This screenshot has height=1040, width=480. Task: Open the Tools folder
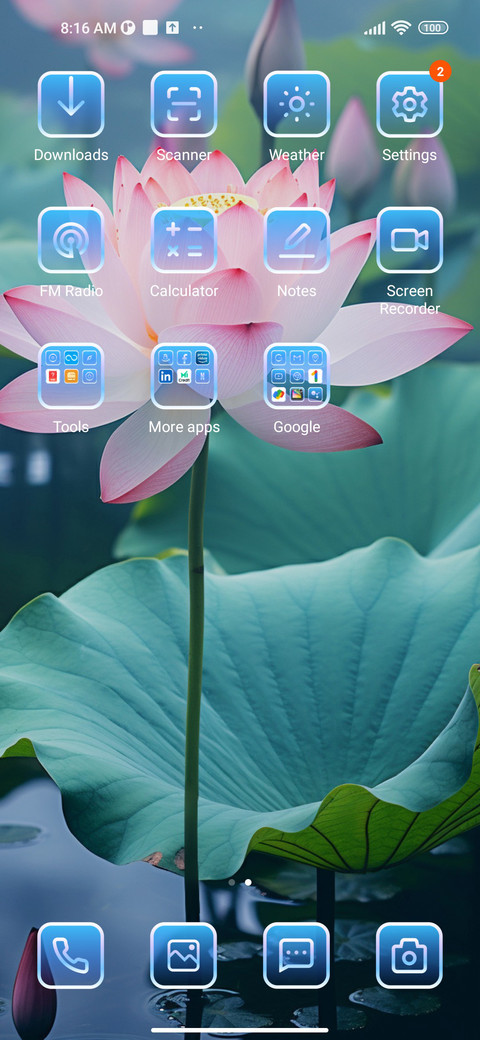[71, 376]
